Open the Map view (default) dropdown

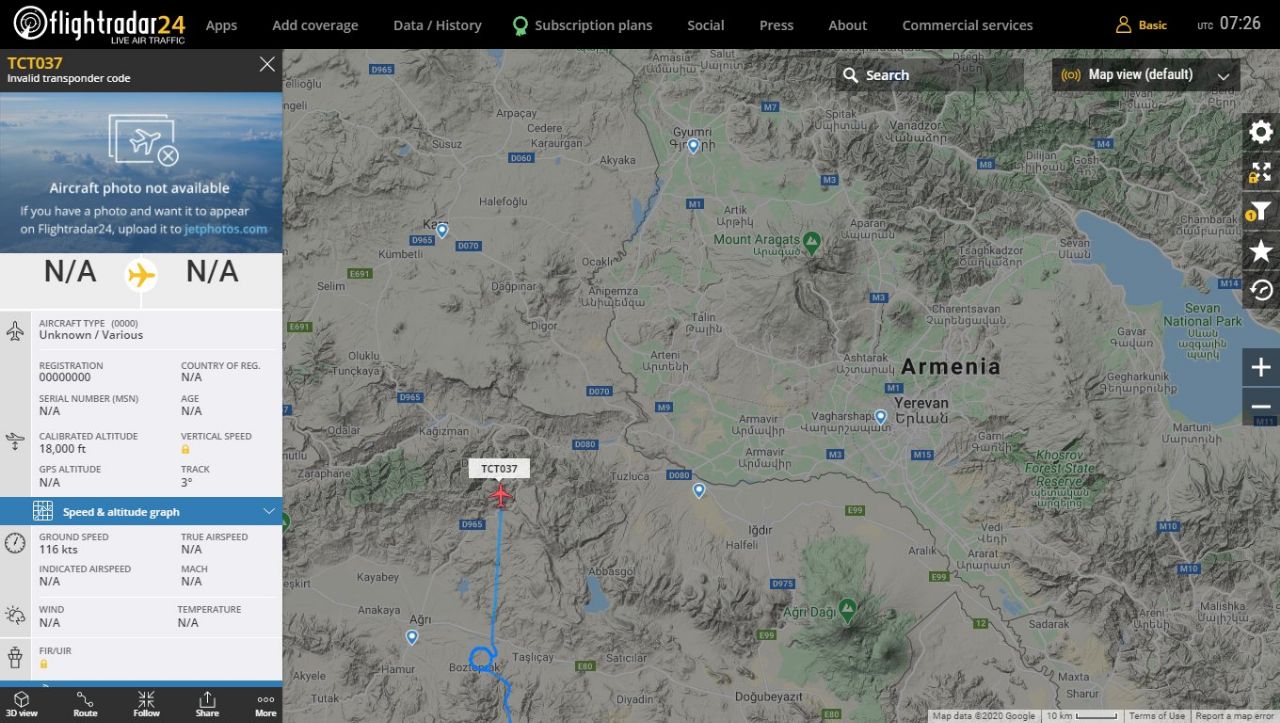[x=1146, y=75]
